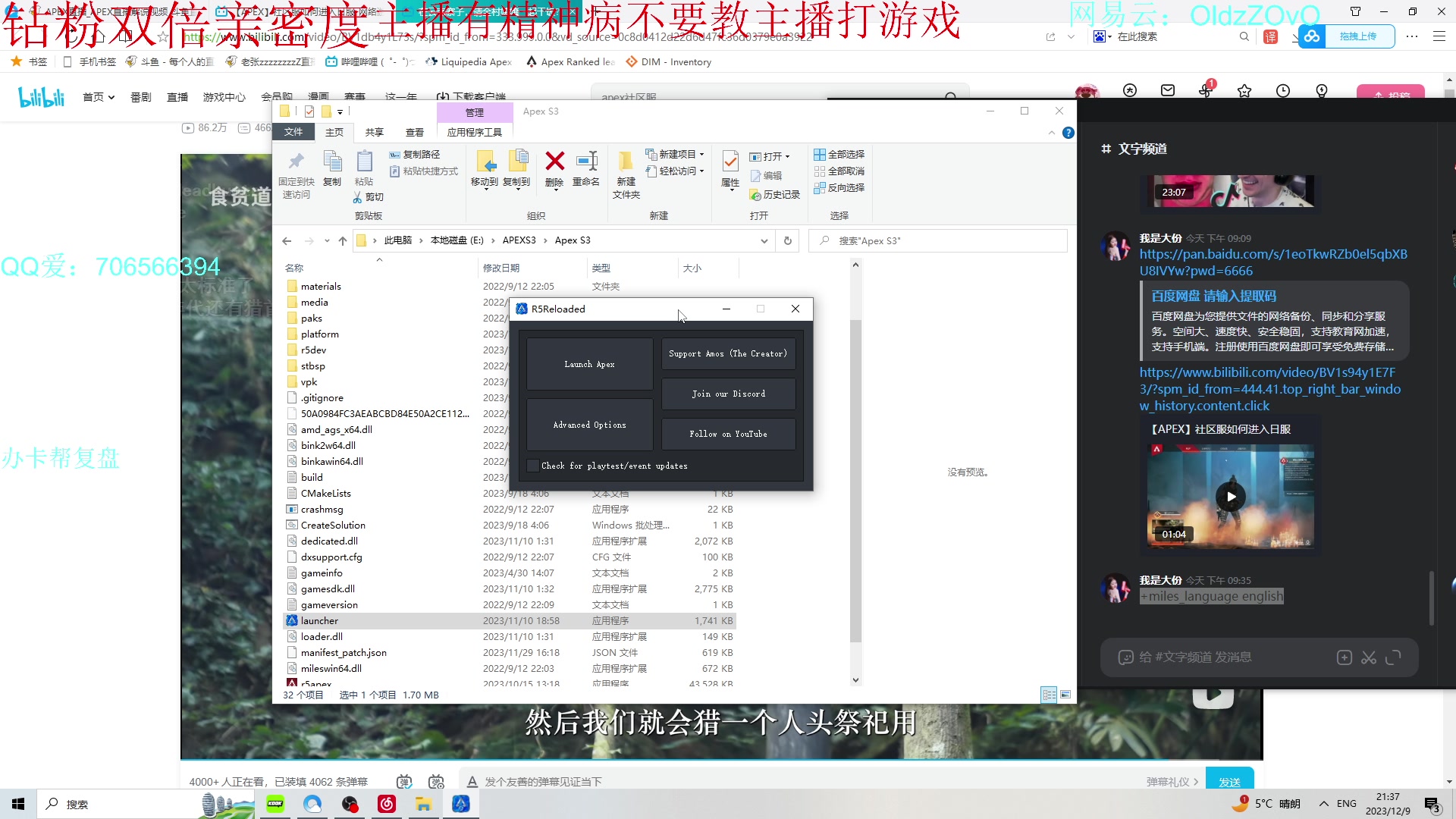Image resolution: width=1456 pixels, height=819 pixels.
Task: Click the Apex S3 search box
Action: [x=938, y=241]
